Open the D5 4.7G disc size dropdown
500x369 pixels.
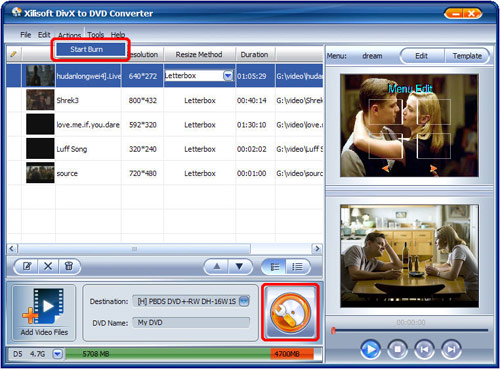[x=58, y=354]
